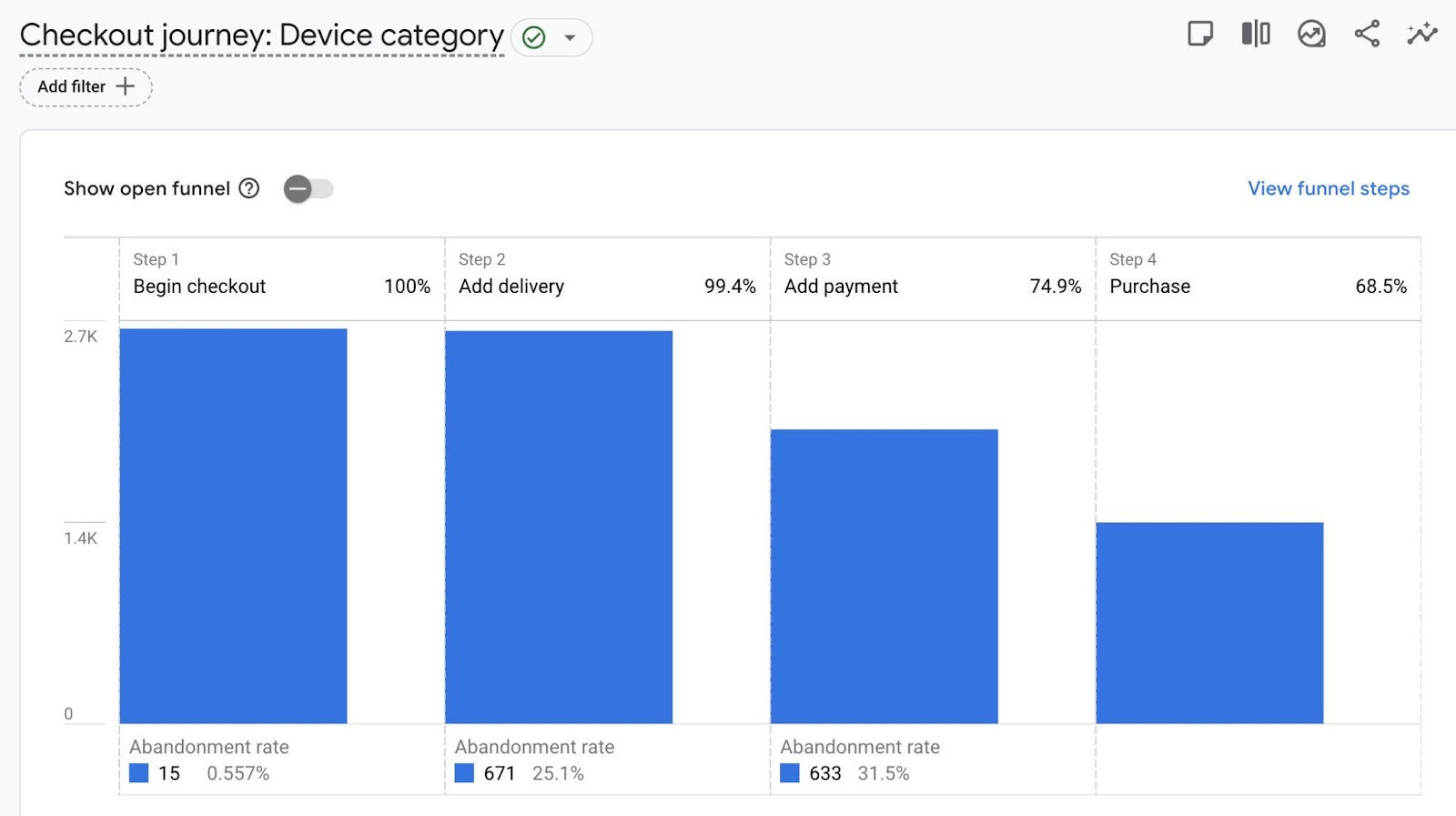Click the Checkout journey report title
The height and width of the screenshot is (816, 1456).
(x=261, y=35)
